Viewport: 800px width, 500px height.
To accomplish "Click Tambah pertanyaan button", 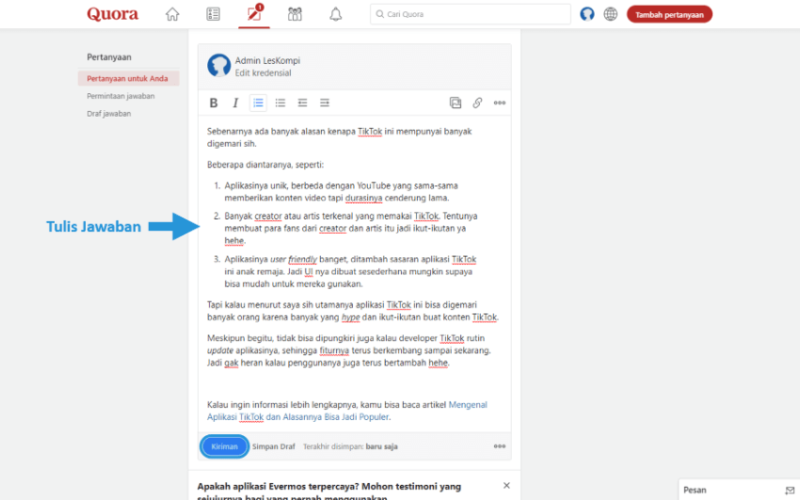I will [669, 14].
